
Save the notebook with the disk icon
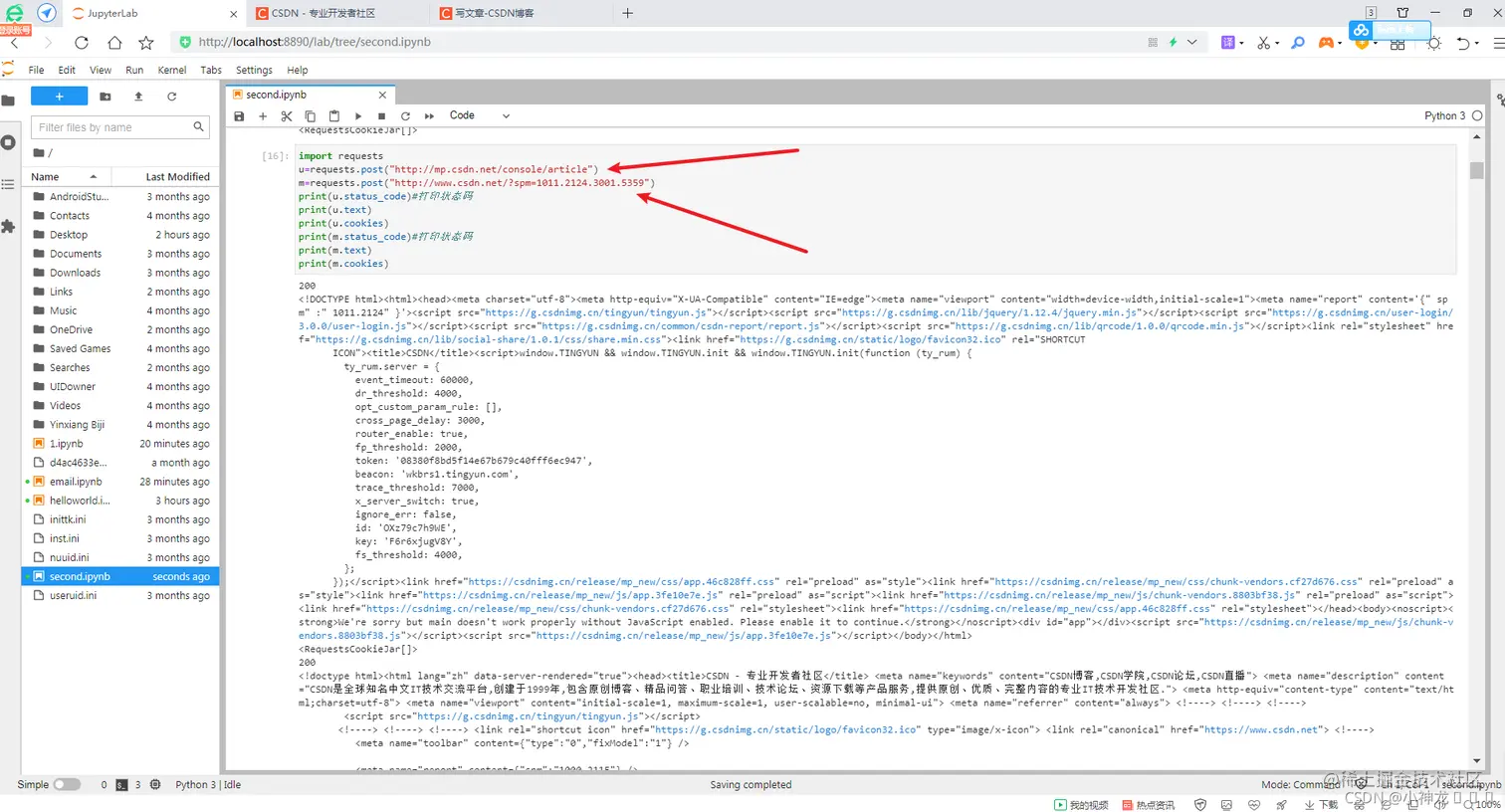tap(239, 116)
